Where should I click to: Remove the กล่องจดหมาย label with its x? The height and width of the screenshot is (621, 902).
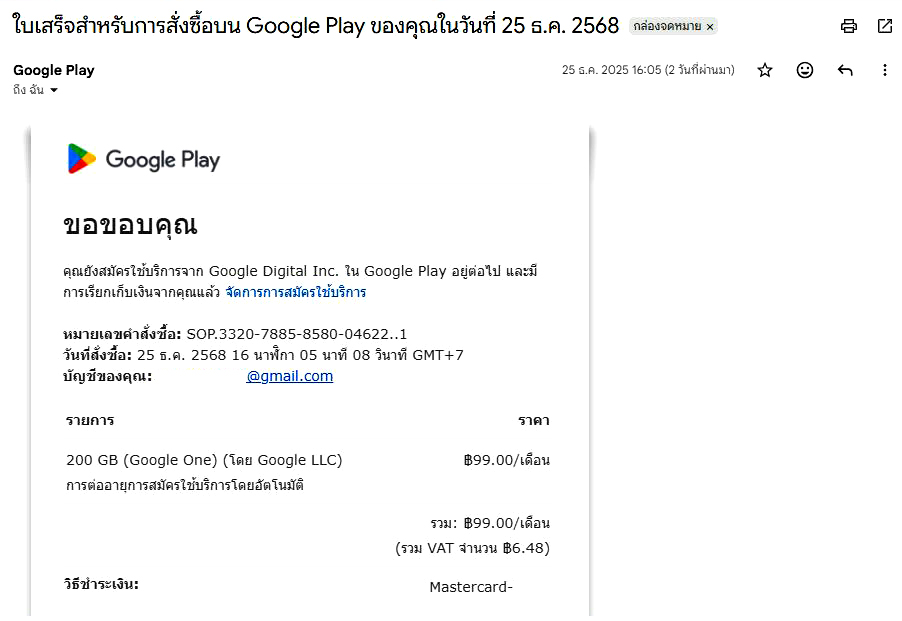(710, 27)
